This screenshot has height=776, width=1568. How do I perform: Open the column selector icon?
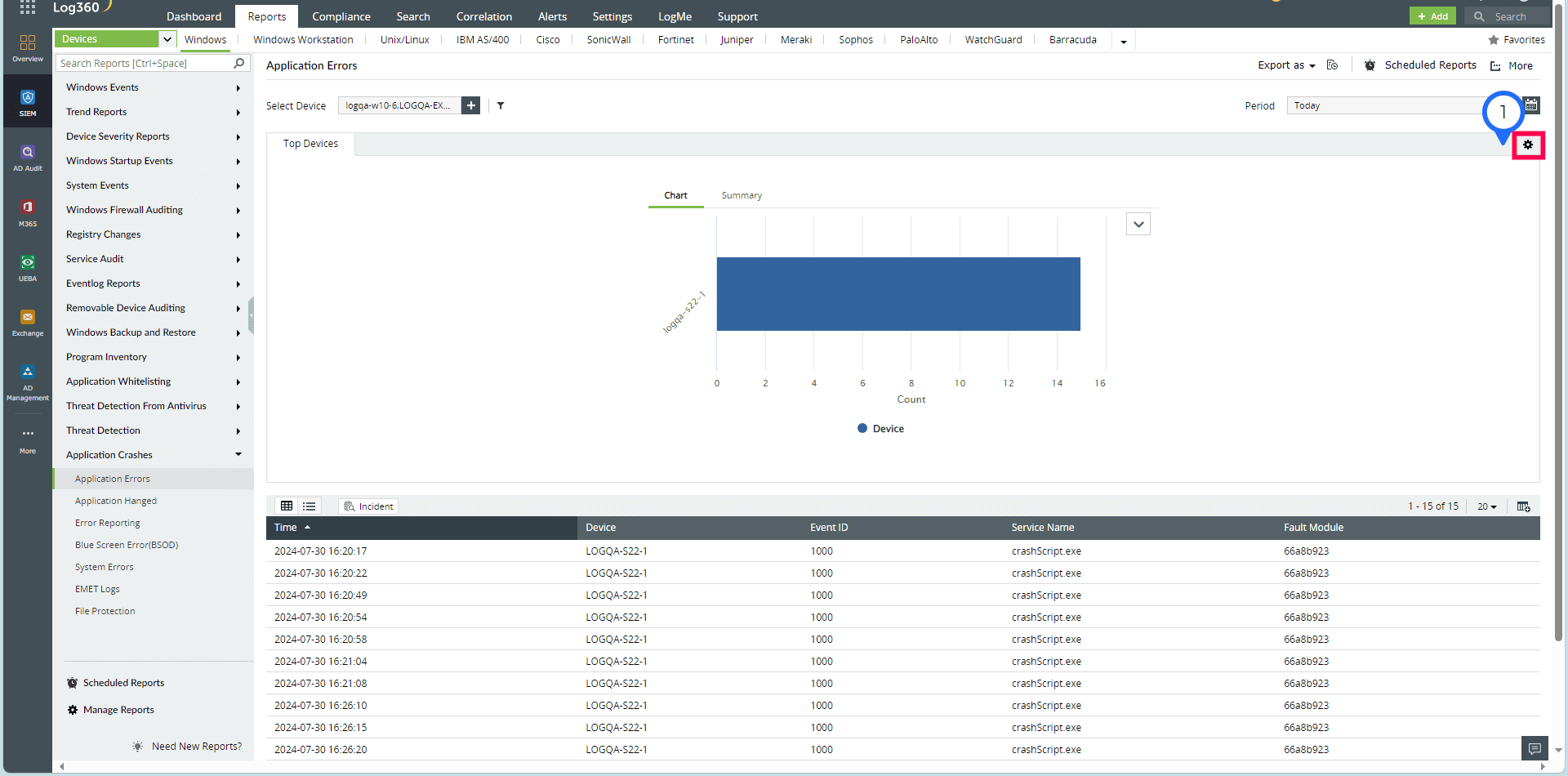coord(1524,506)
